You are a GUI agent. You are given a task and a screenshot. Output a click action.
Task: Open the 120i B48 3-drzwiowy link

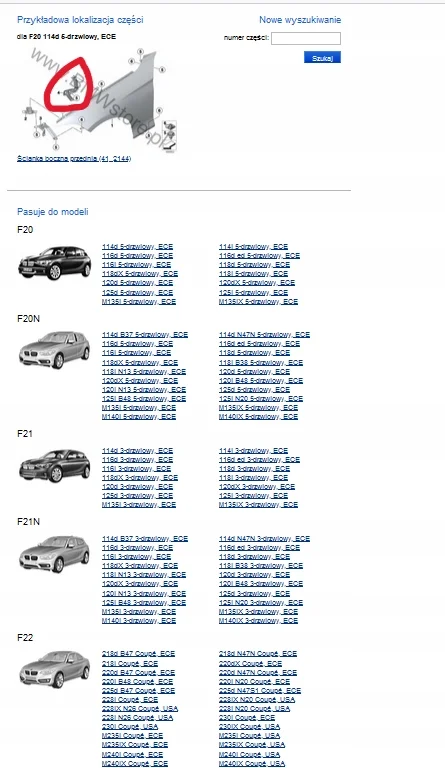pos(261,584)
